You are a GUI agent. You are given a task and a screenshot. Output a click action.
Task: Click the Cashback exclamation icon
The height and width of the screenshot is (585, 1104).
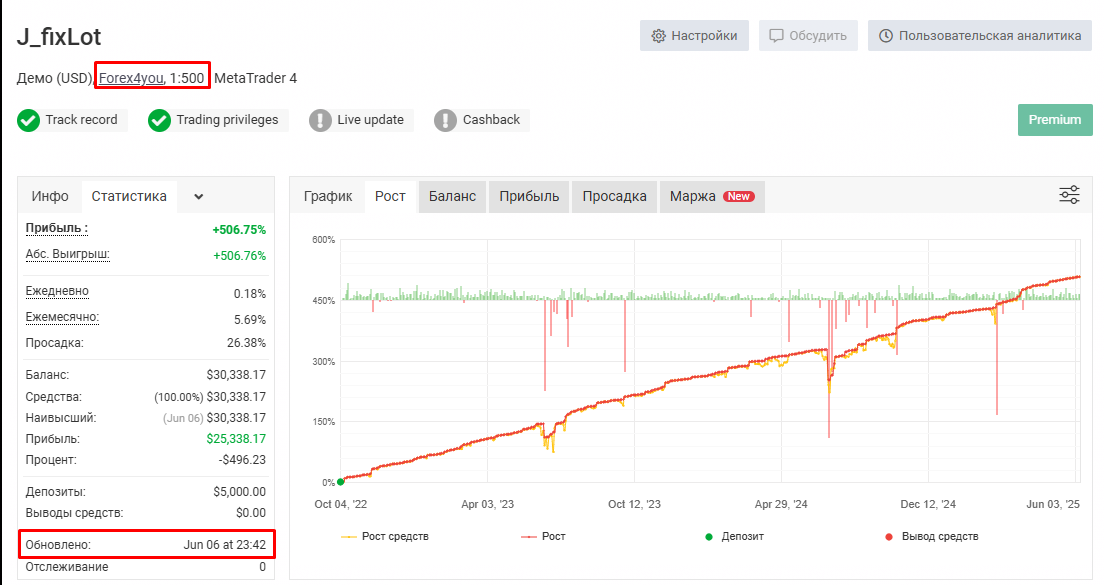(x=445, y=120)
